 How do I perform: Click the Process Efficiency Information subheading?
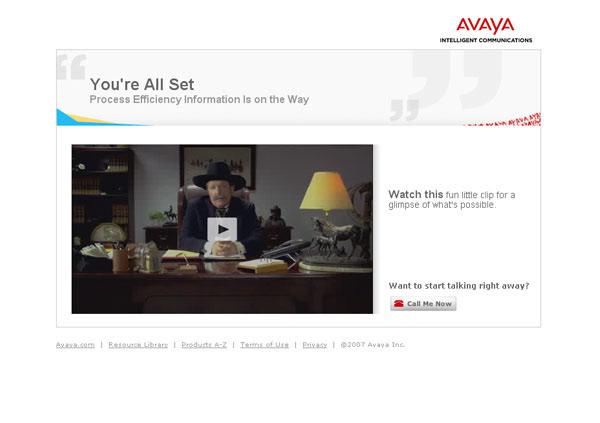[199, 100]
